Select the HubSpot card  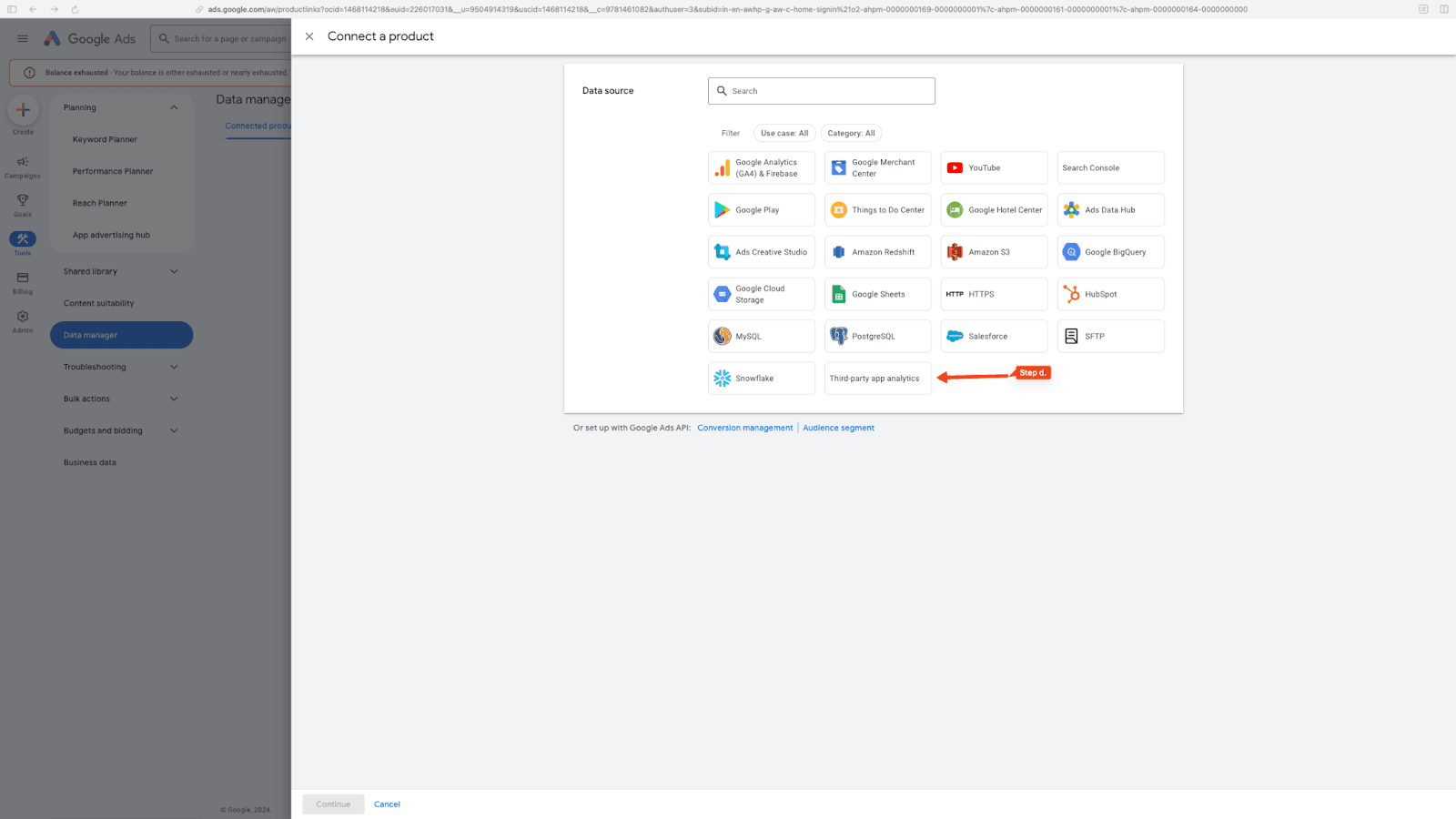[1111, 294]
